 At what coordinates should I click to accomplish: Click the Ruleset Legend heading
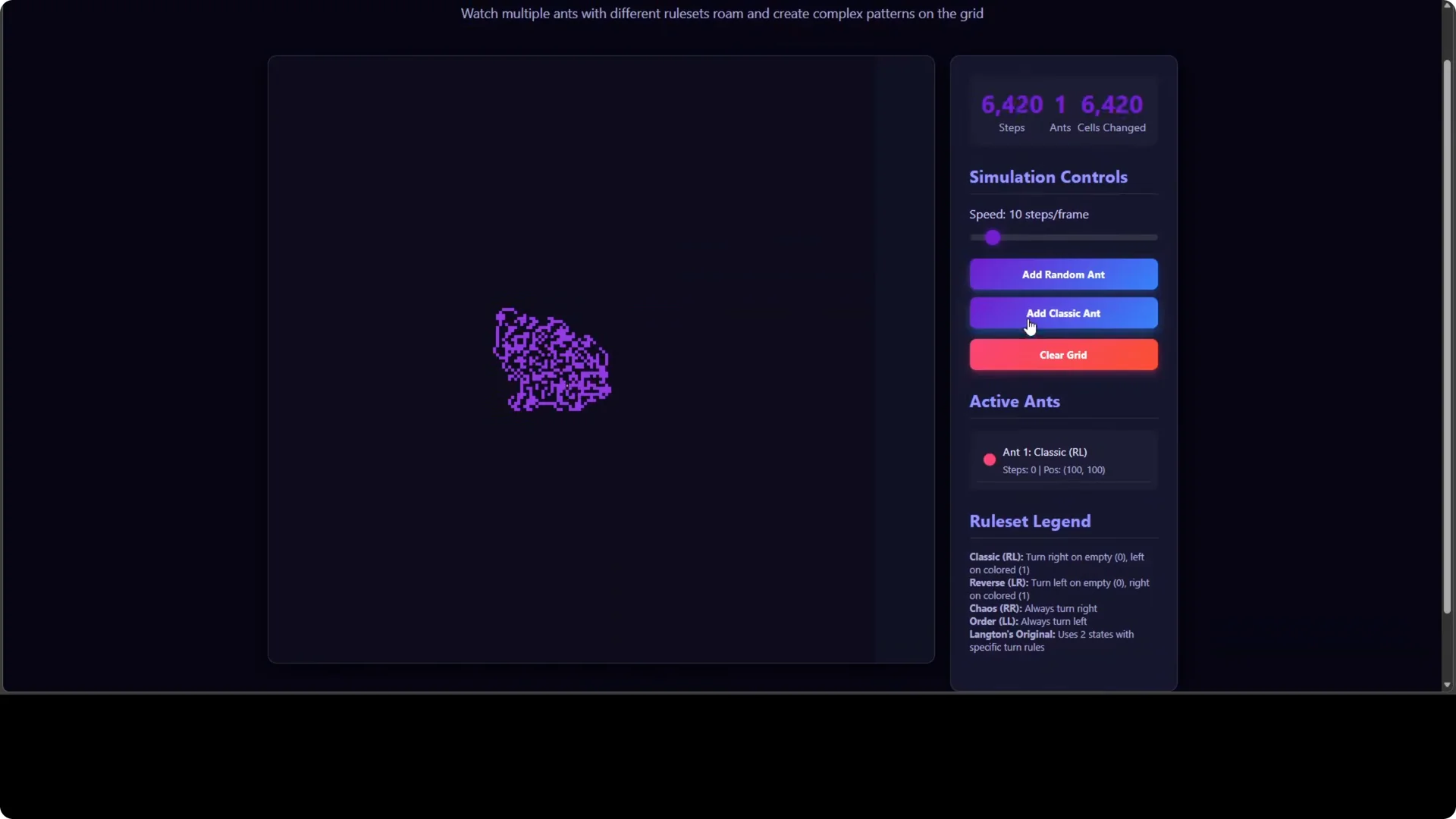point(1030,521)
